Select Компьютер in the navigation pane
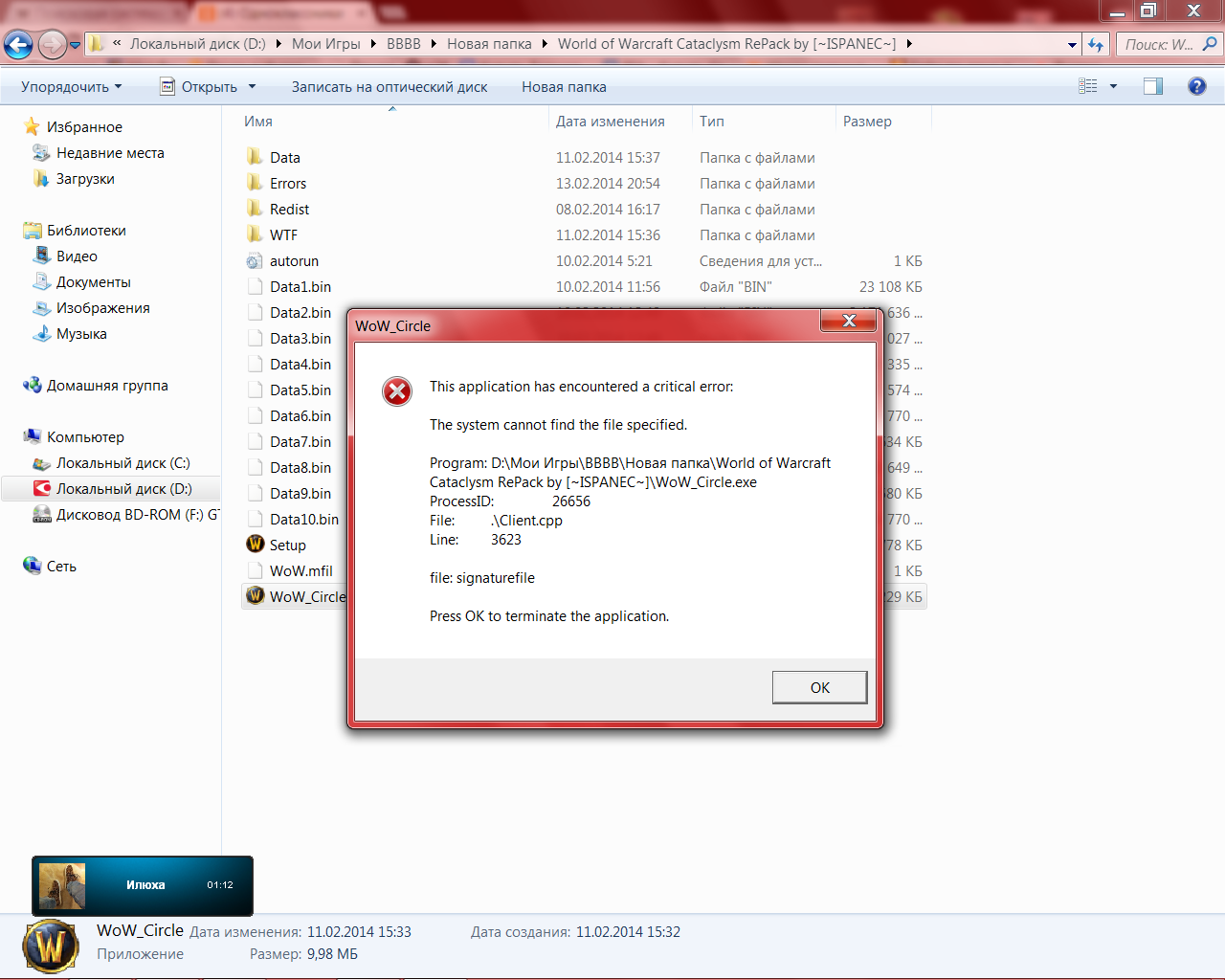The height and width of the screenshot is (980, 1225). pyautogui.click(x=74, y=436)
